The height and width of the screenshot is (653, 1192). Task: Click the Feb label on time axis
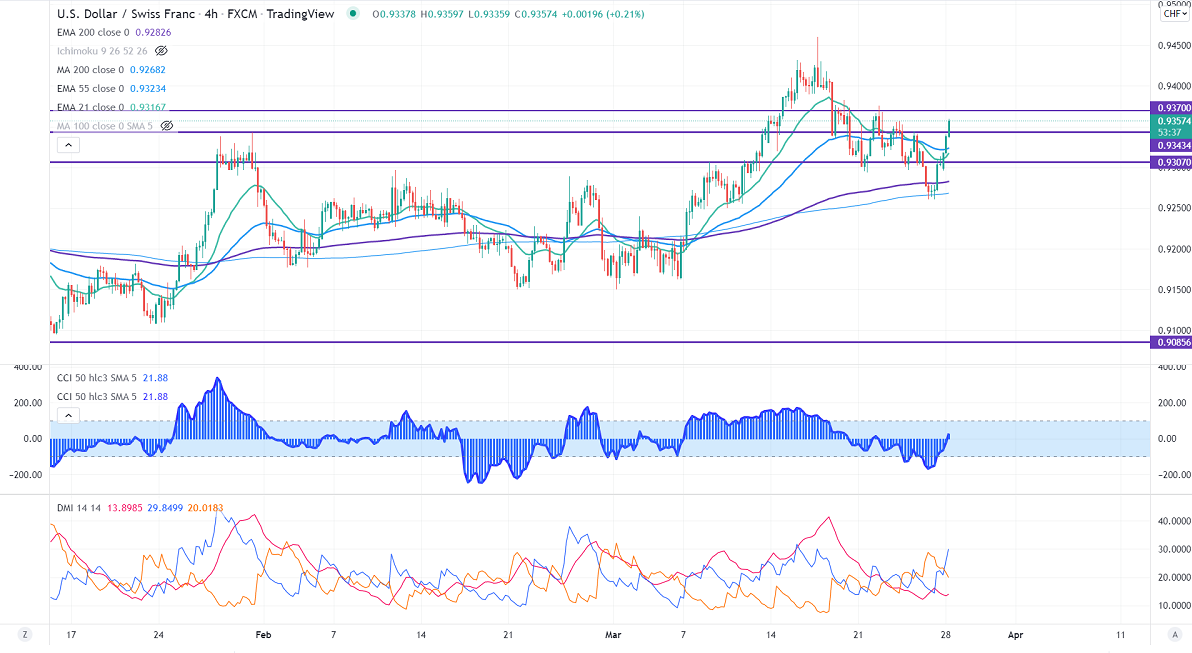pos(263,635)
